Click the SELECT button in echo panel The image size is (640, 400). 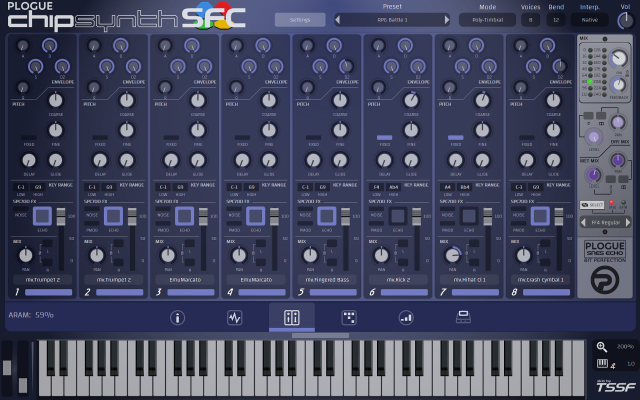(x=592, y=204)
